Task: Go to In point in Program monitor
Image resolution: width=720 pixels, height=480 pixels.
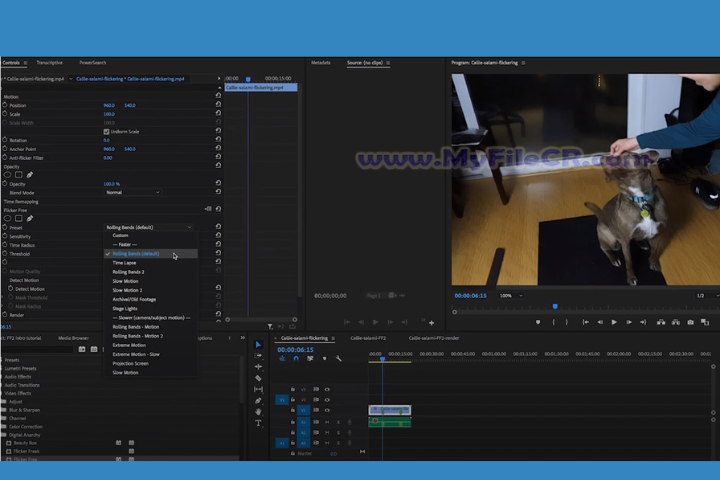Action: point(585,322)
